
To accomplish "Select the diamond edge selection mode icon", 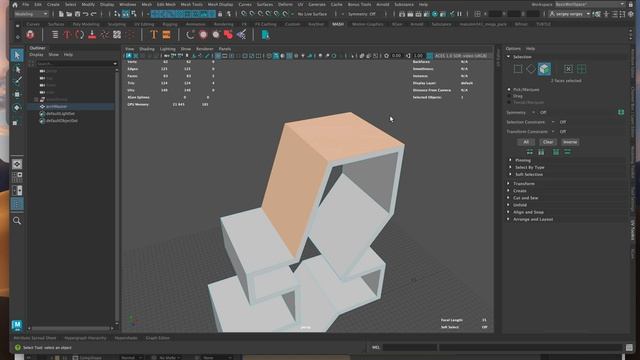I will (531, 69).
